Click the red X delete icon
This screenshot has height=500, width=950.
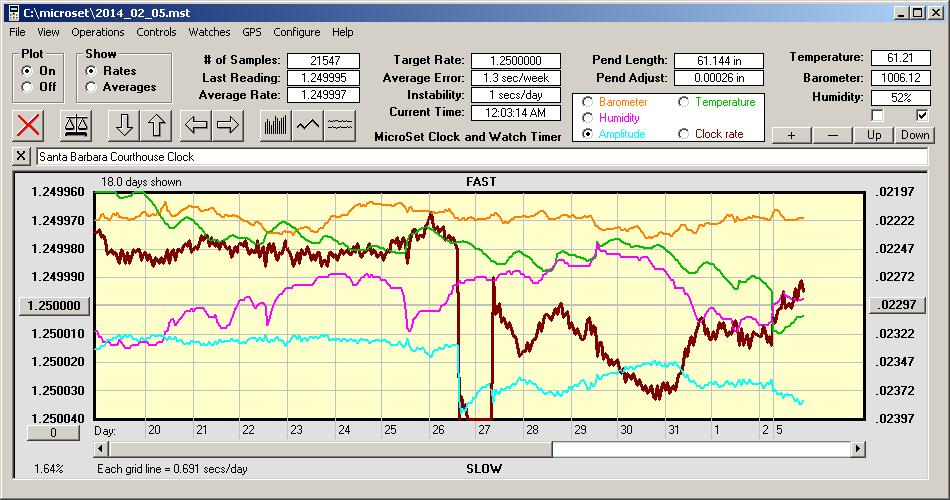(29, 125)
